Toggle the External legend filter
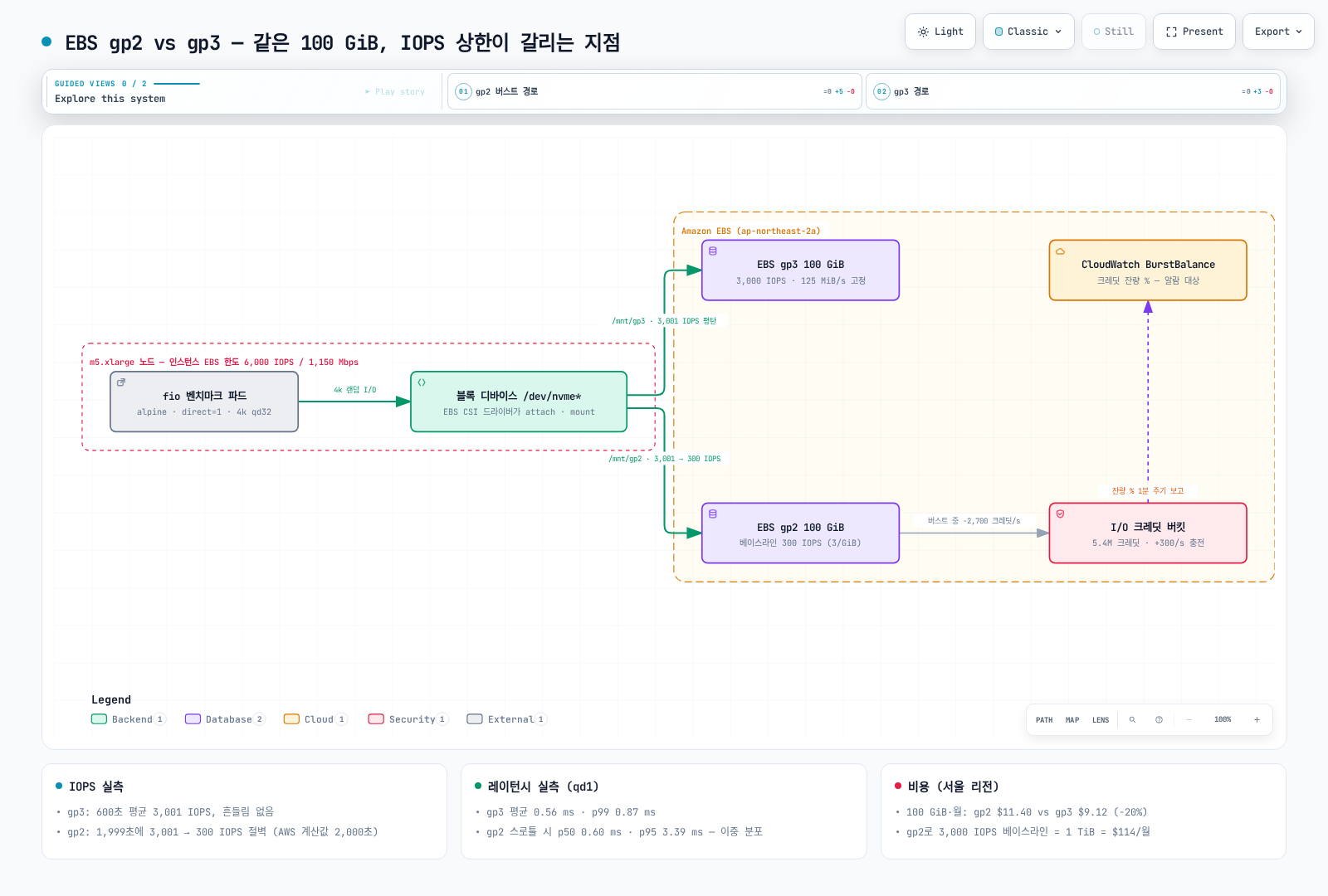Screen dimensions: 1328x896 pos(506,719)
